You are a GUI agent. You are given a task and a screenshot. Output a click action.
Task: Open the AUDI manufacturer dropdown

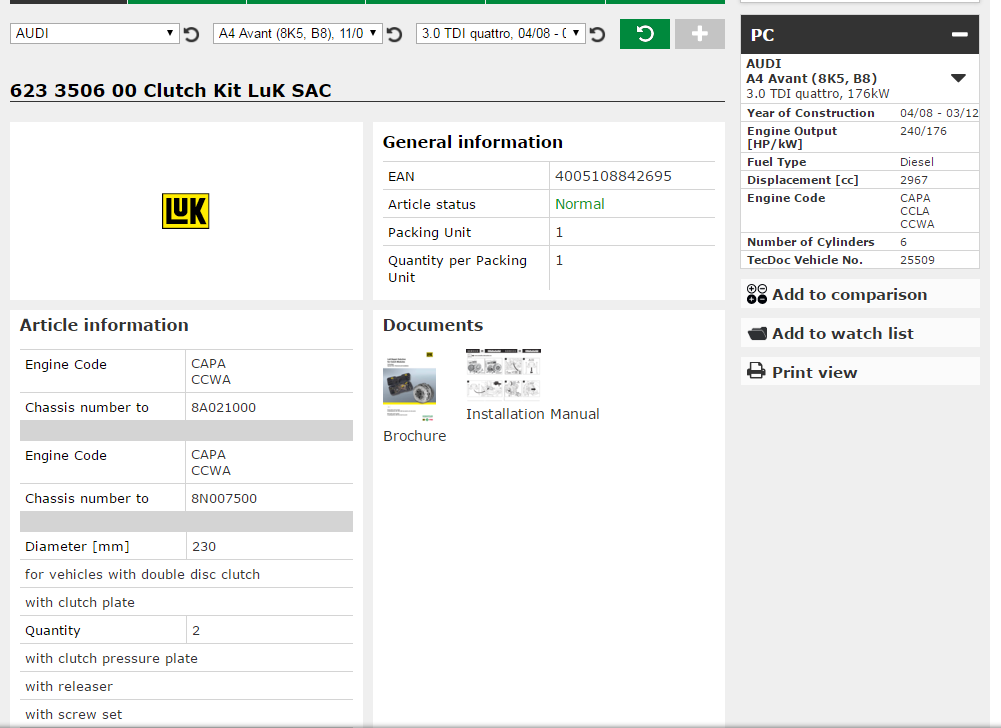[95, 33]
